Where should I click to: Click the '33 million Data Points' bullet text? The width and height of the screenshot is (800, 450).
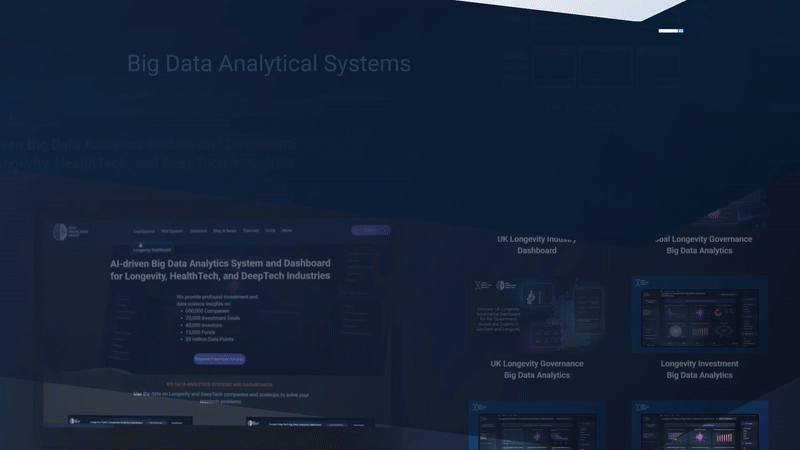click(209, 339)
